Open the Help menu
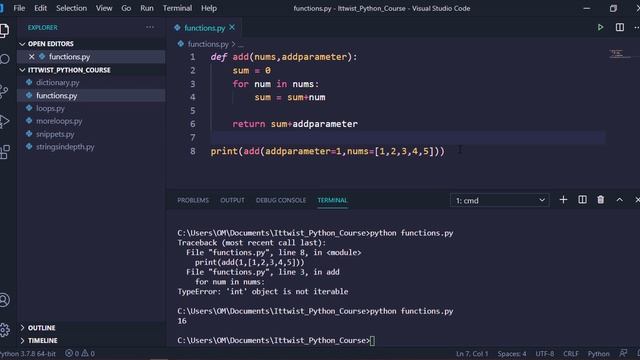Image resolution: width=640 pixels, height=360 pixels. pyautogui.click(x=209, y=8)
